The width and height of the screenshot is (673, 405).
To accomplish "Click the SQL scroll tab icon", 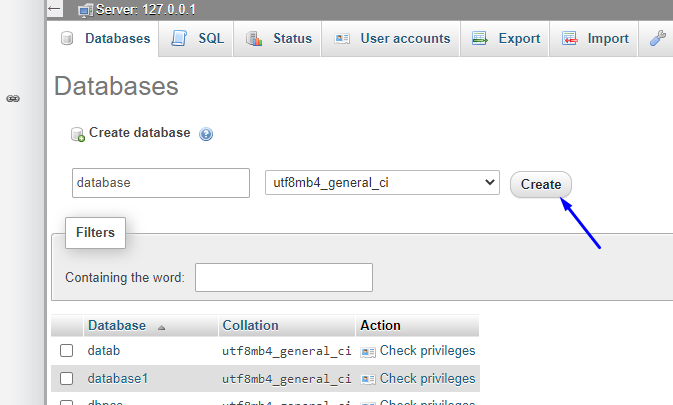I will coord(179,38).
